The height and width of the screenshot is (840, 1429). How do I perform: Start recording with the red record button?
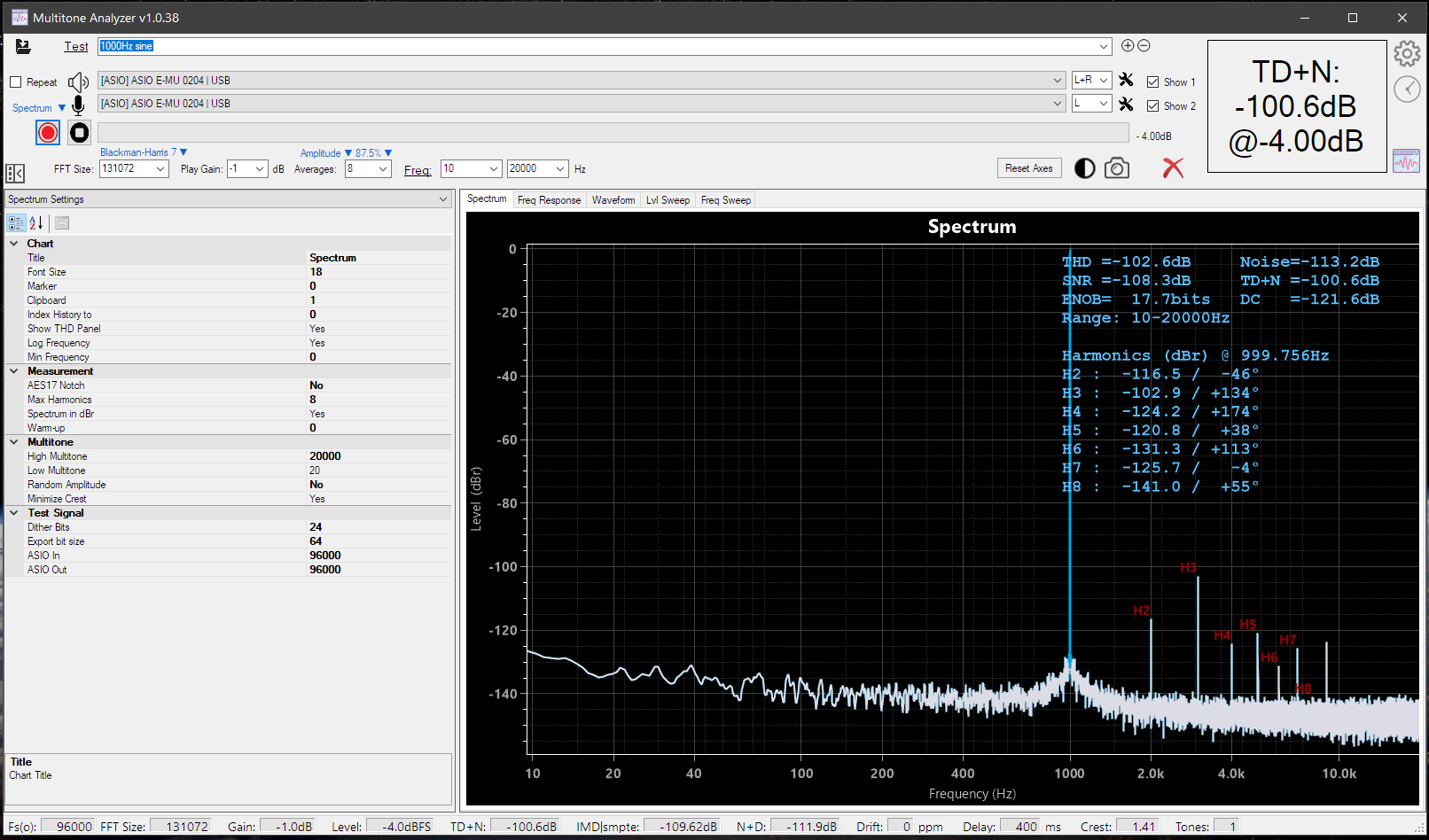click(48, 133)
